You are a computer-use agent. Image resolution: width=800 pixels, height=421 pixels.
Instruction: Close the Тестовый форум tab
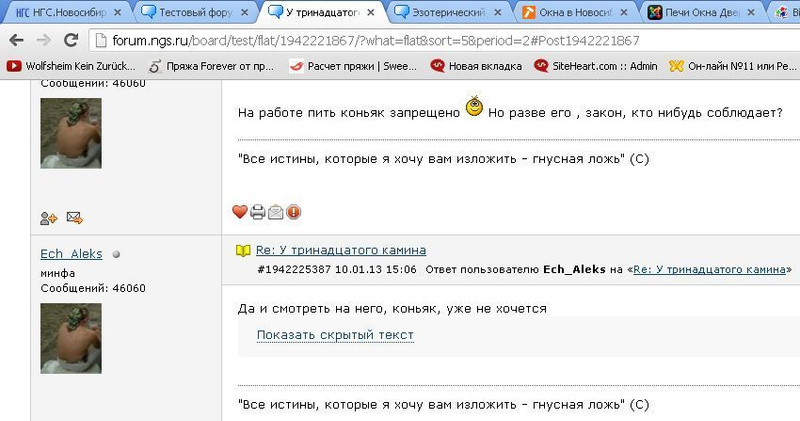[244, 12]
